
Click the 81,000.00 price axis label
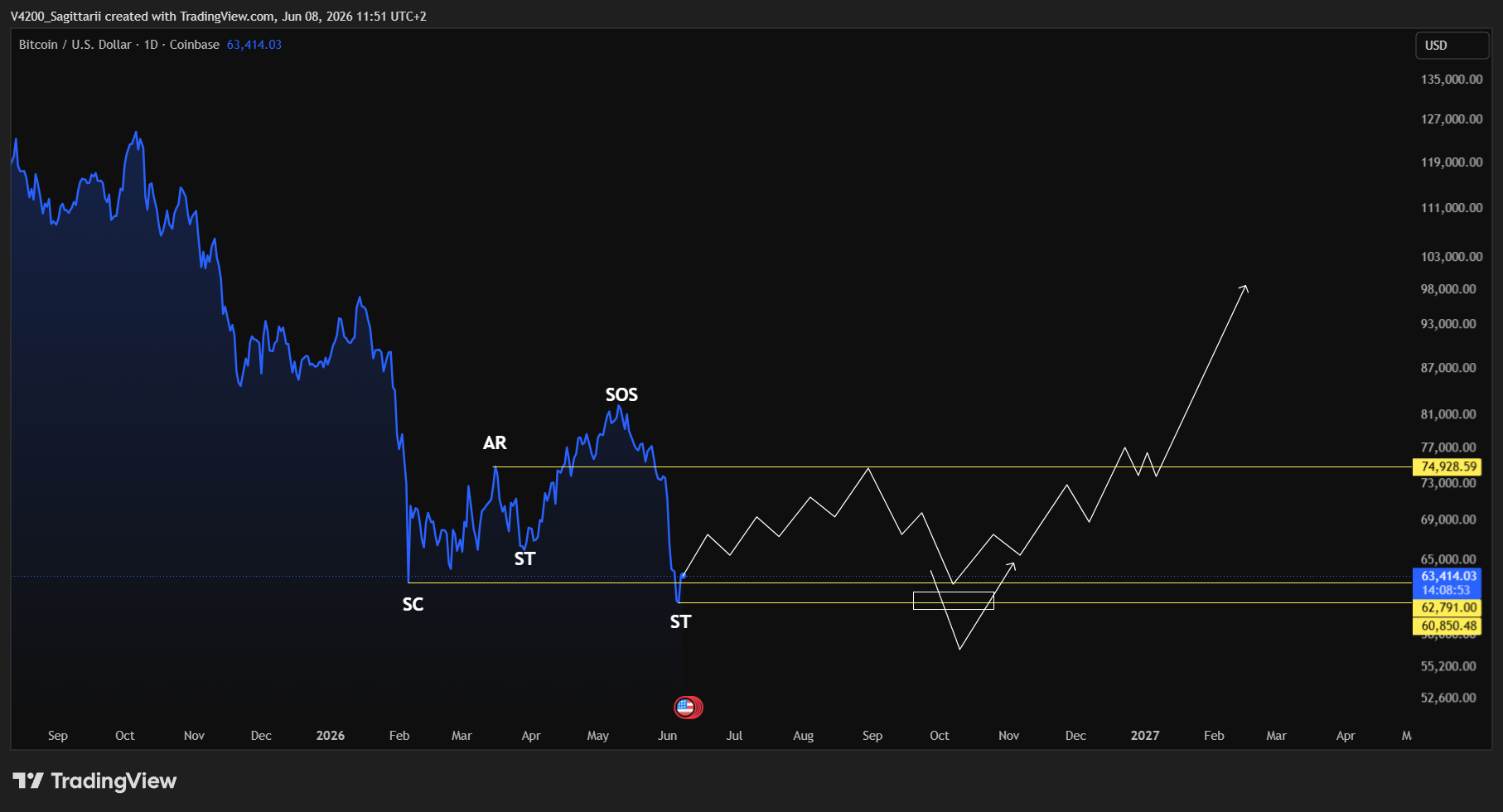1448,414
